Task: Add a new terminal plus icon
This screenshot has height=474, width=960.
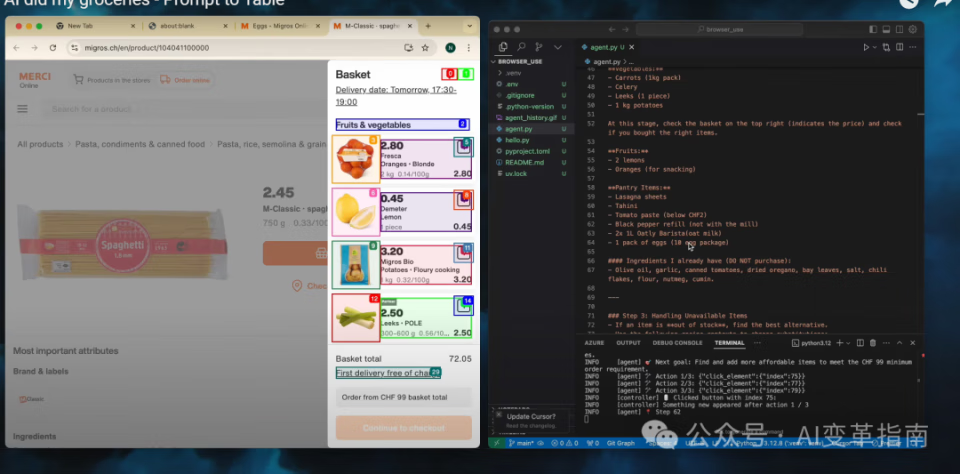Action: [x=839, y=343]
